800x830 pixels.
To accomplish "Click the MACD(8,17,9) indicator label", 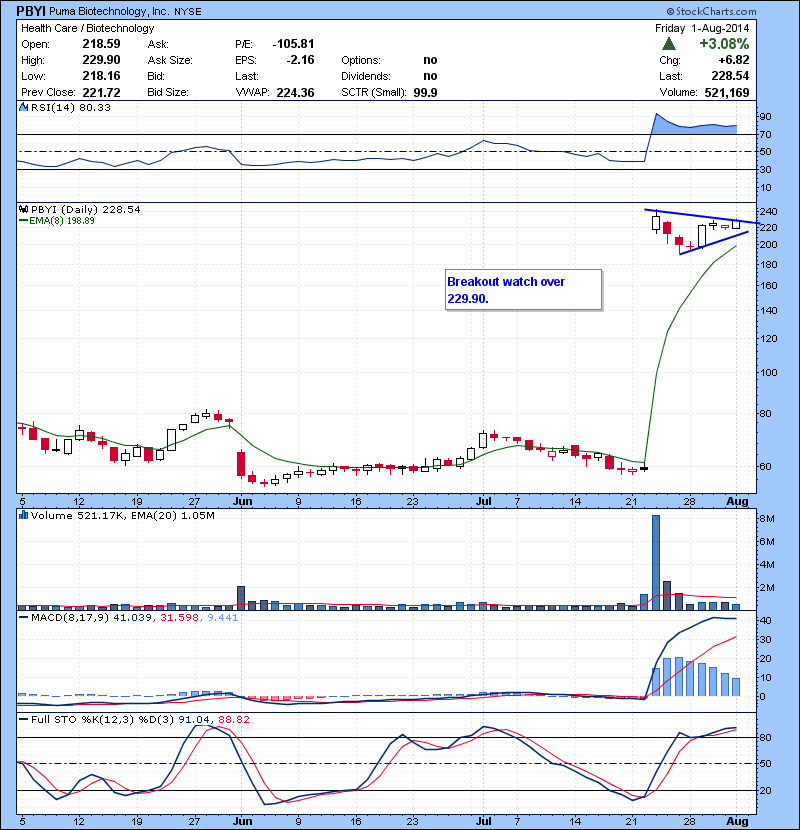I will coord(70,617).
